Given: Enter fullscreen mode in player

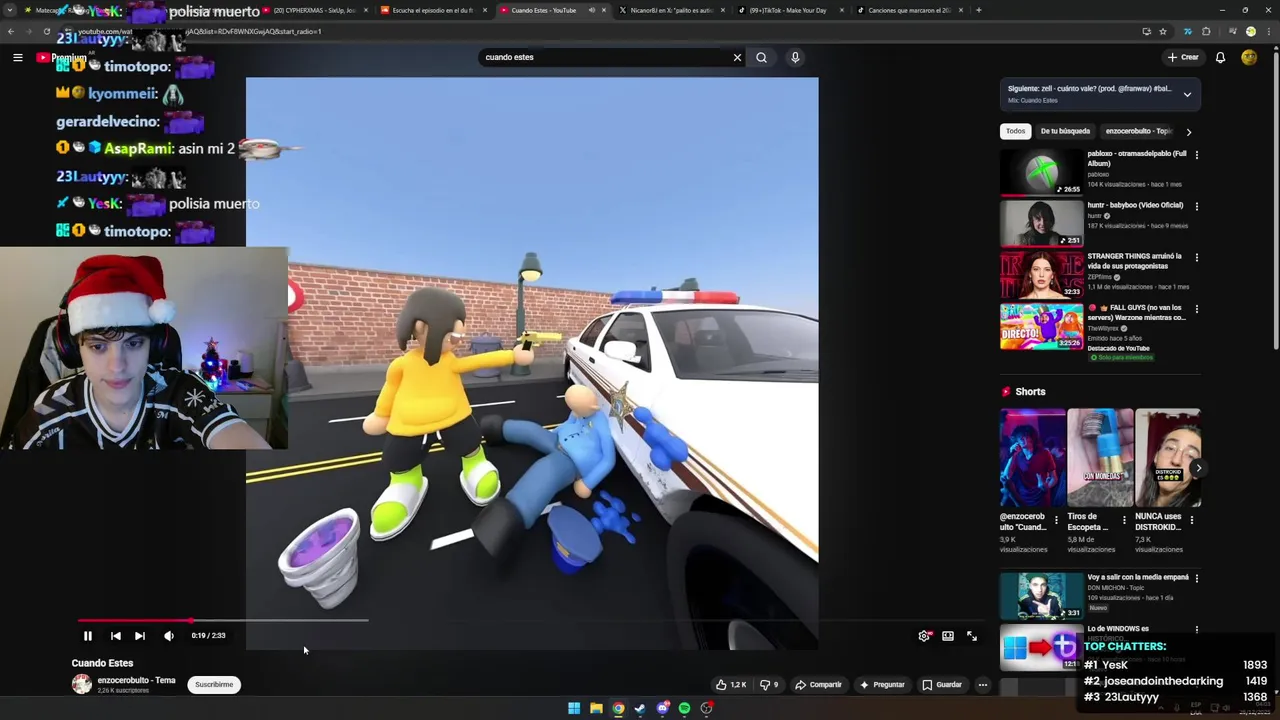Looking at the screenshot, I should (x=972, y=636).
